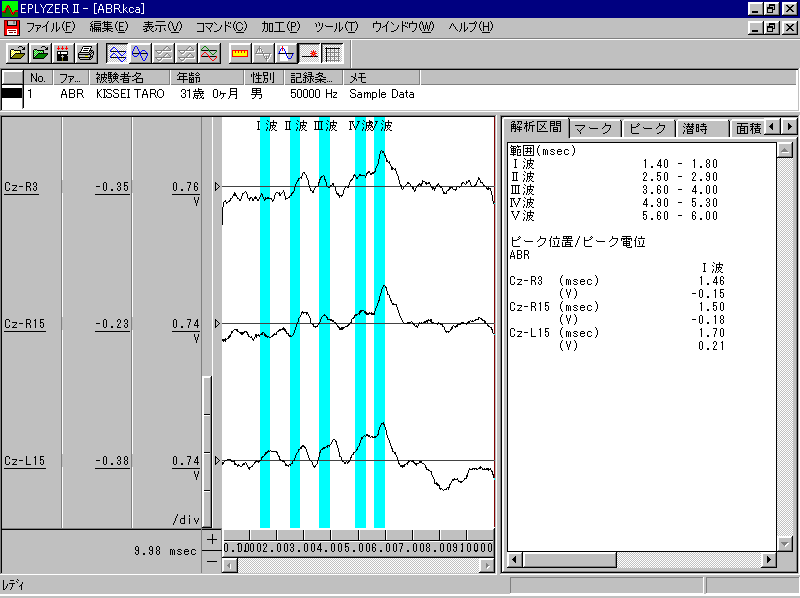Open the 加工(P) menu
Image resolution: width=800 pixels, height=598 pixels.
[282, 26]
